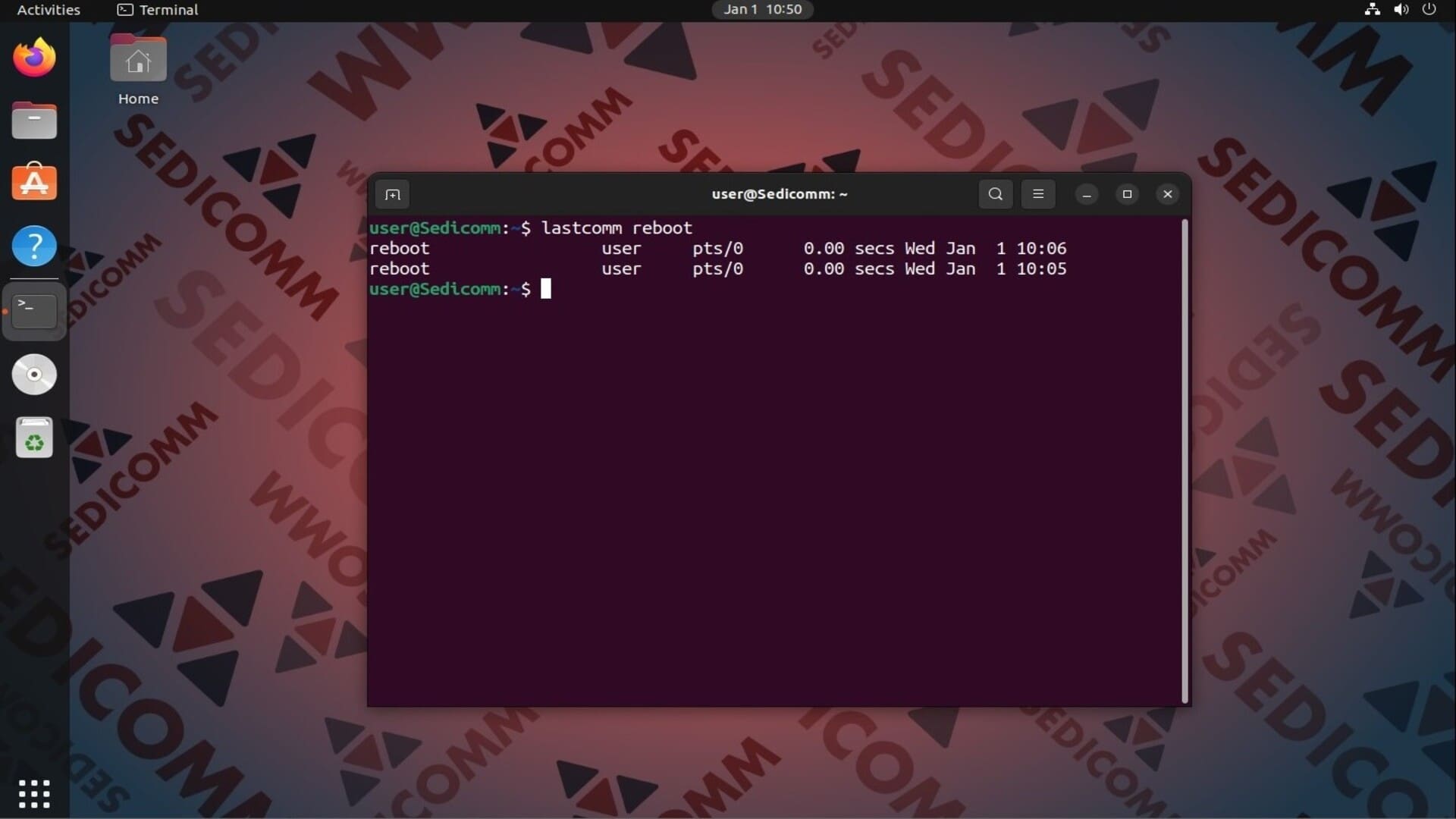1456x819 pixels.
Task: Open the Help app in dock
Action: click(x=34, y=246)
